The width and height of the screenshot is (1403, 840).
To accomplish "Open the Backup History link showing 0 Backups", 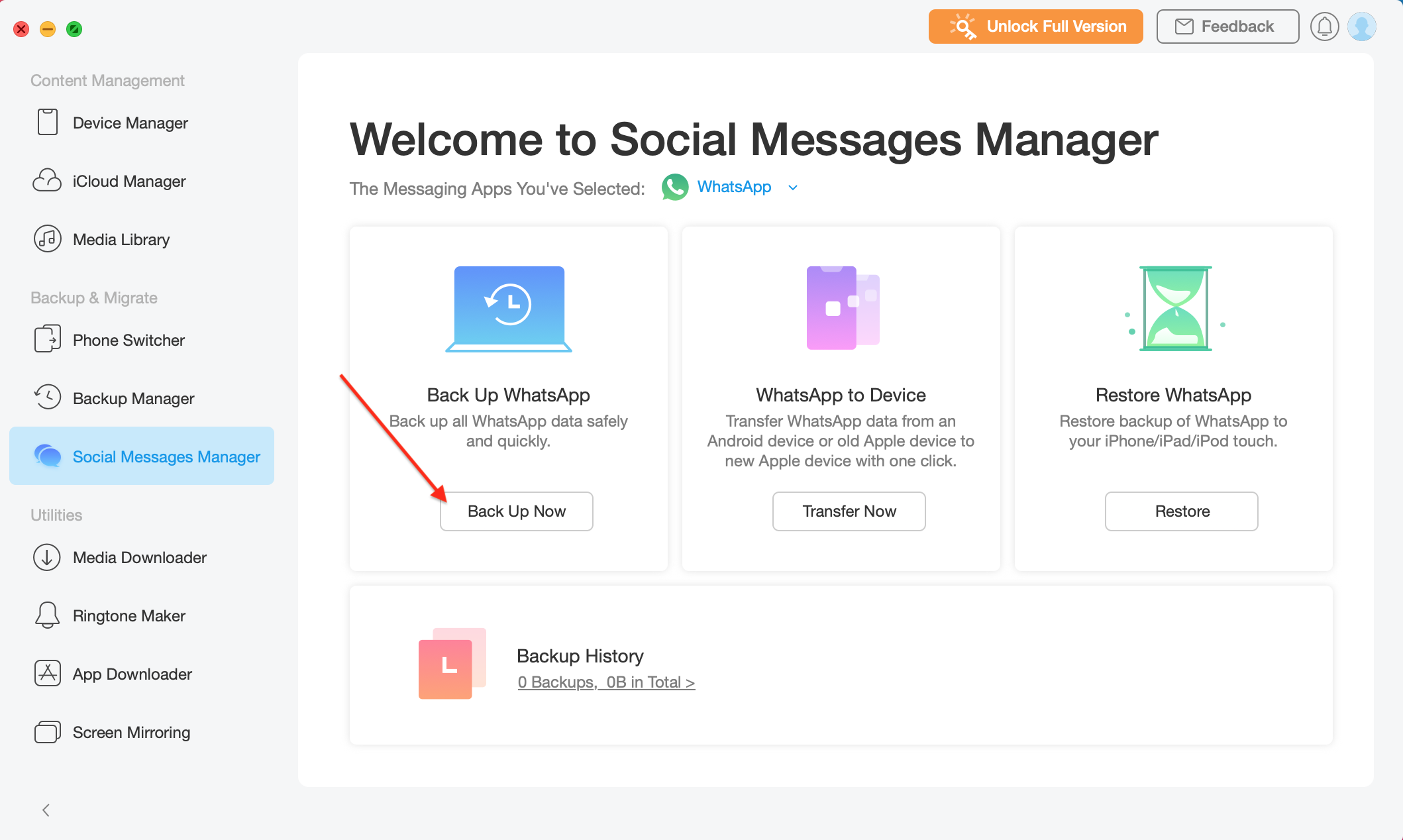I will pos(606,682).
